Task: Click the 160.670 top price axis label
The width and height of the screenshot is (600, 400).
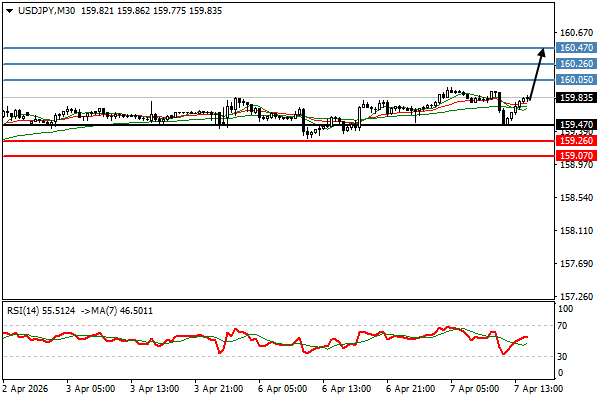Action: (x=575, y=33)
